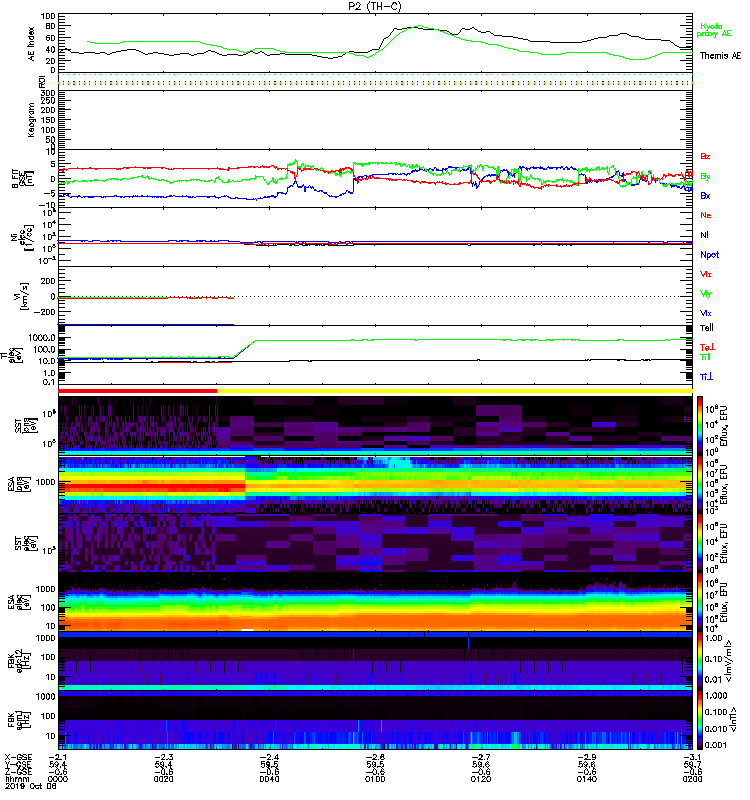Click the X-GSE value -3.1
The height and width of the screenshot is (800, 750).
click(692, 757)
